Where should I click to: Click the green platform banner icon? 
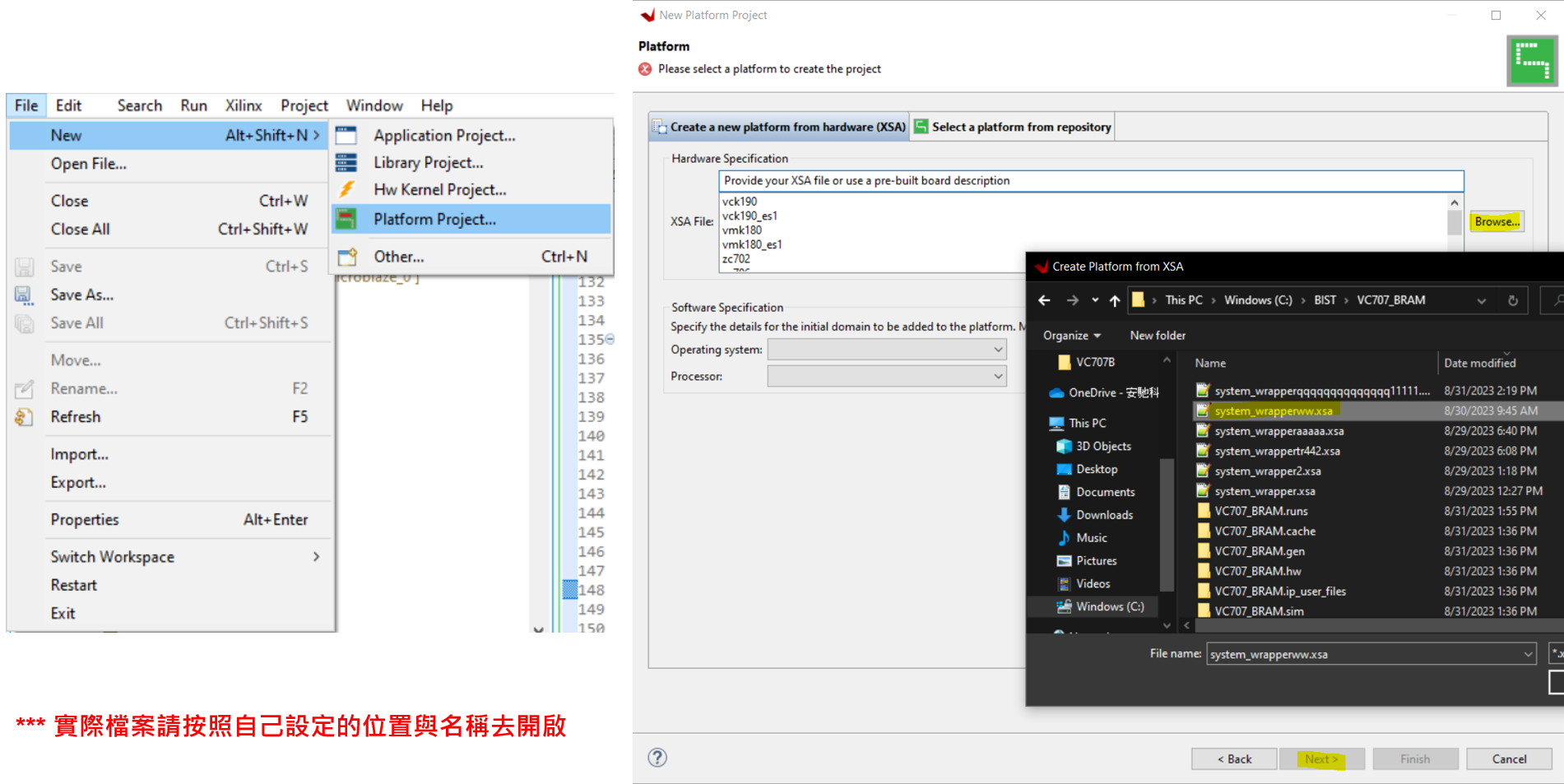pos(1532,61)
